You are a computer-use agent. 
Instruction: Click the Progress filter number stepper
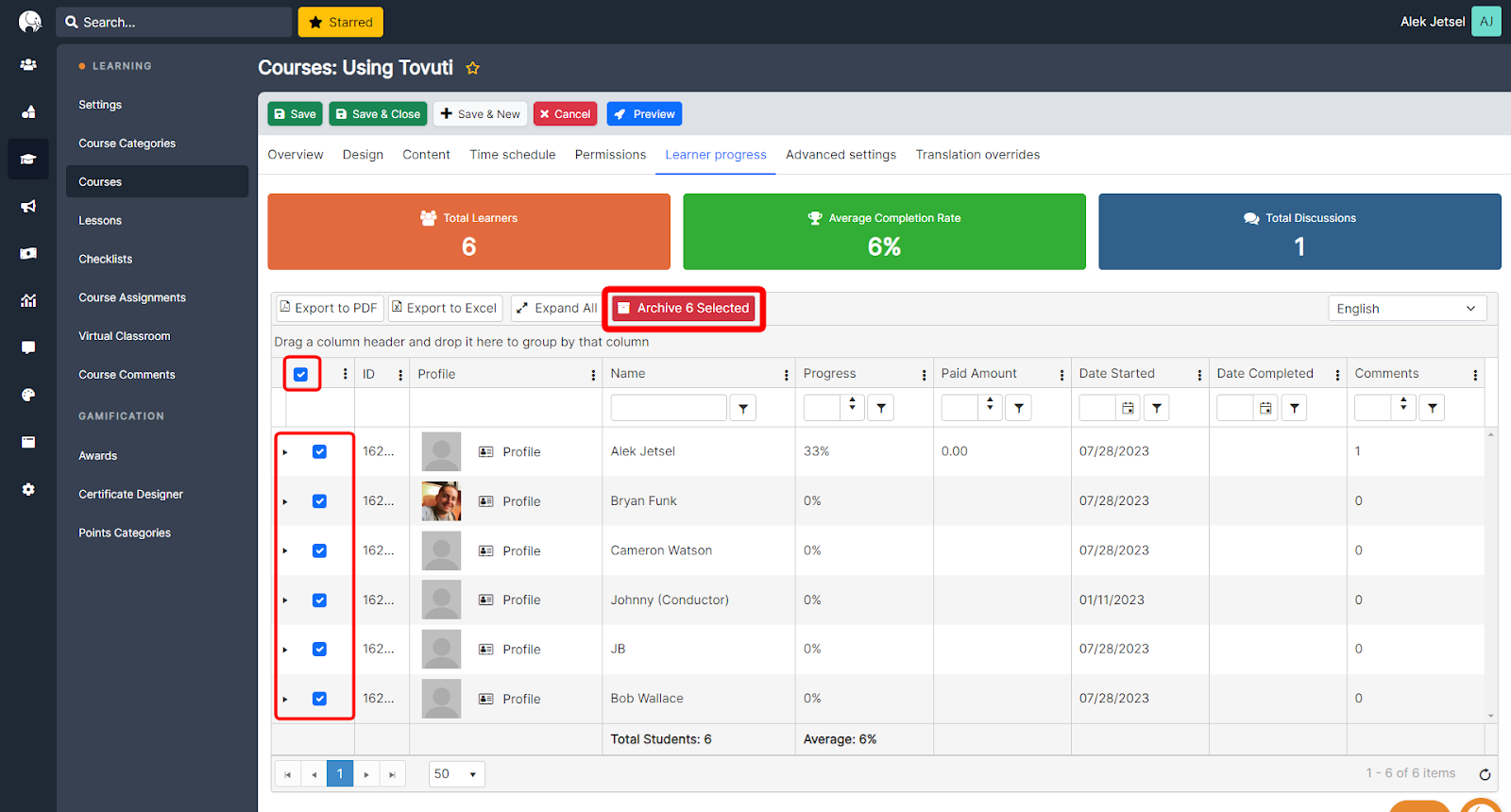(853, 404)
